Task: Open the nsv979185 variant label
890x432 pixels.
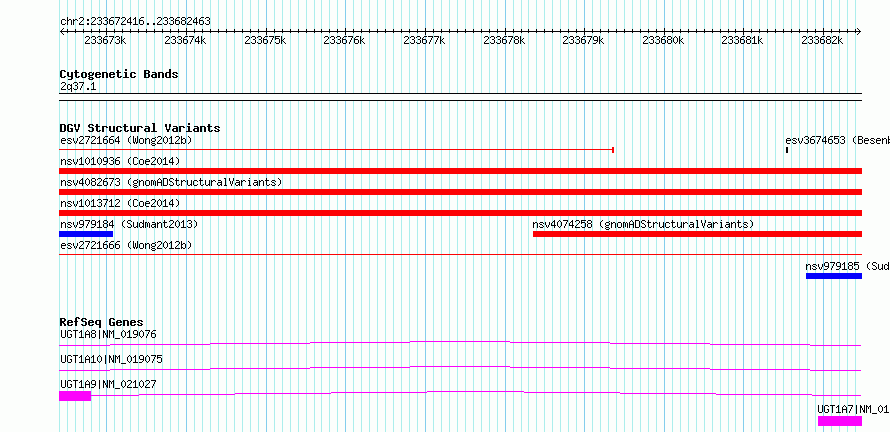Action: (847, 266)
